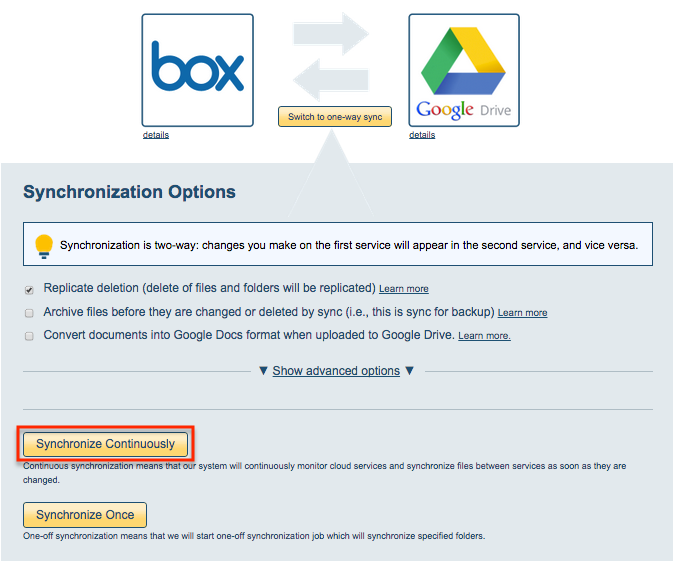
Task: Enable the Replicate deletion checkbox
Action: (x=29, y=288)
